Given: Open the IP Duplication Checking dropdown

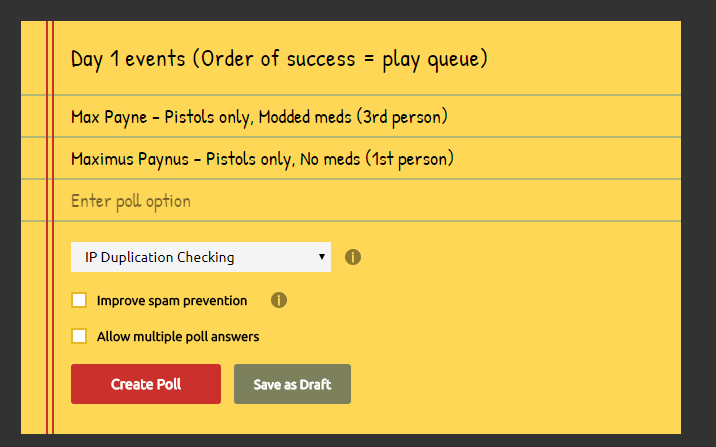Looking at the screenshot, I should click(201, 257).
